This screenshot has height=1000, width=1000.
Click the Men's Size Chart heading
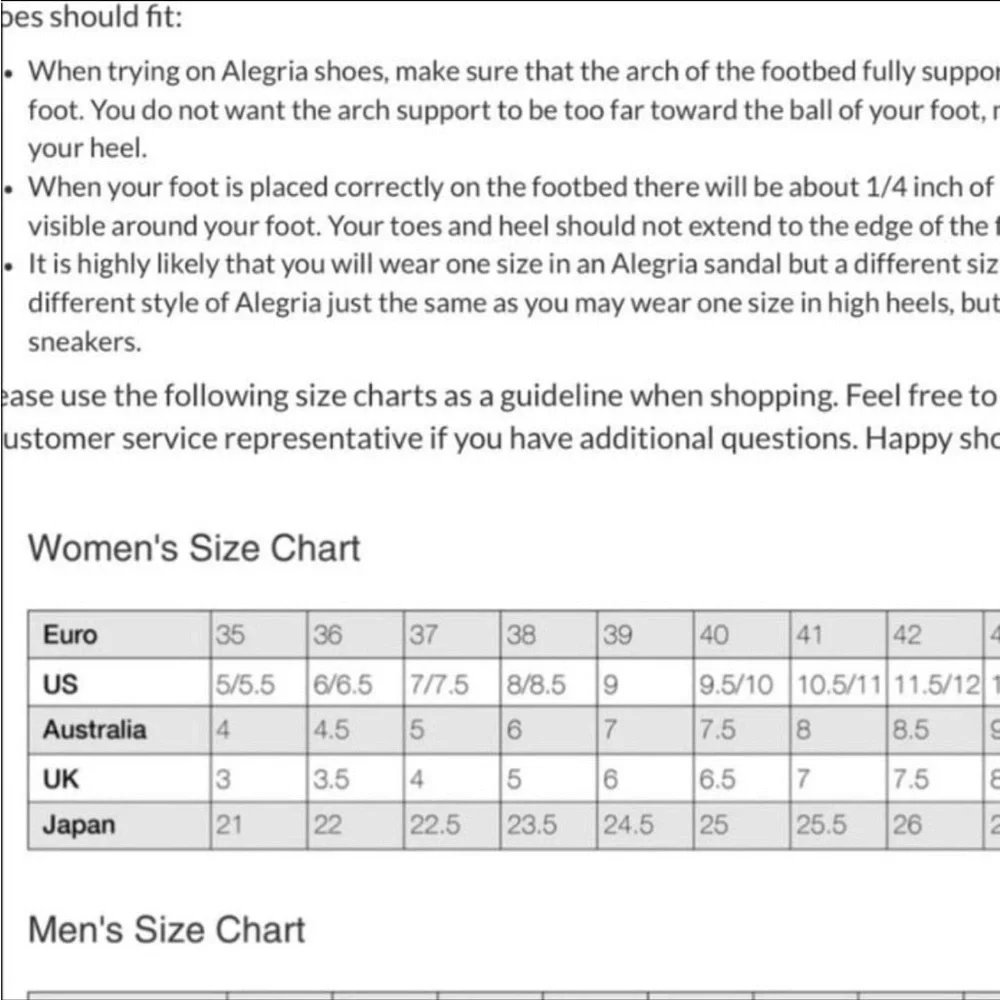coord(166,930)
